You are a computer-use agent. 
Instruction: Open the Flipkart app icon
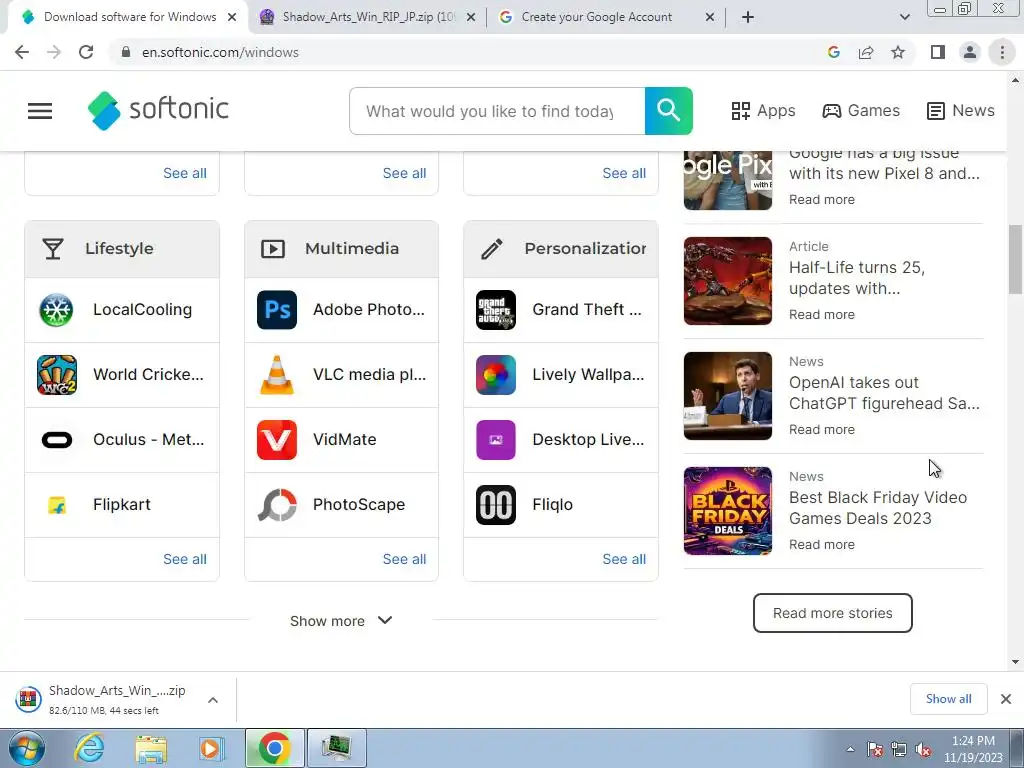(57, 505)
